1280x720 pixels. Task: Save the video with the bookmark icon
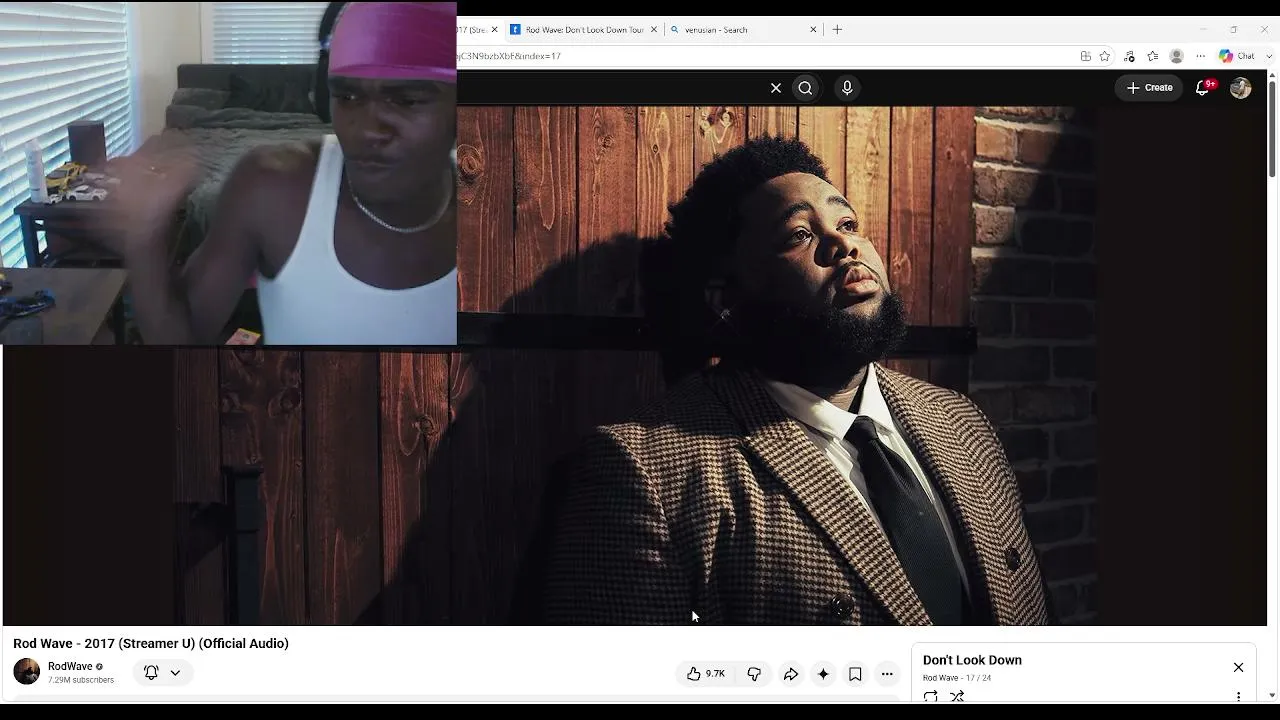tap(855, 674)
